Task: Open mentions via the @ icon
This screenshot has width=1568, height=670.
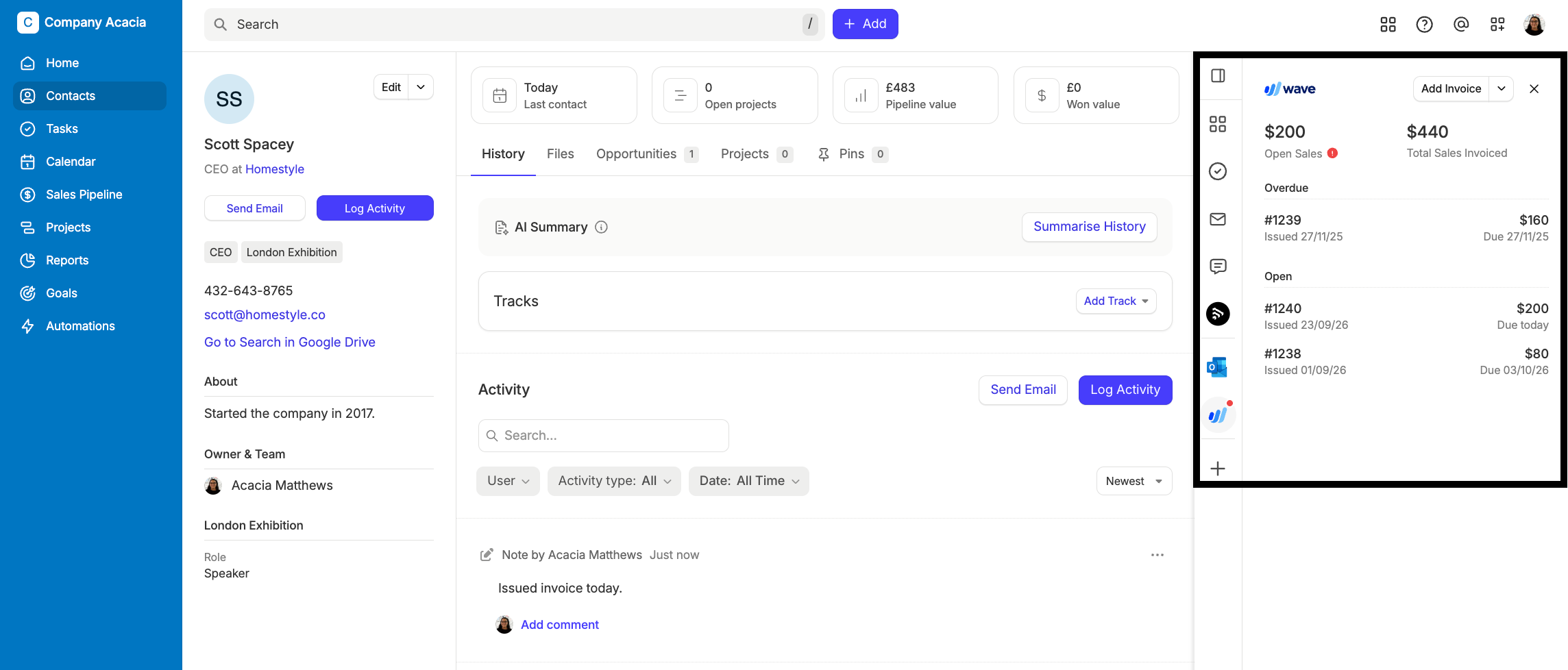Action: click(1461, 25)
